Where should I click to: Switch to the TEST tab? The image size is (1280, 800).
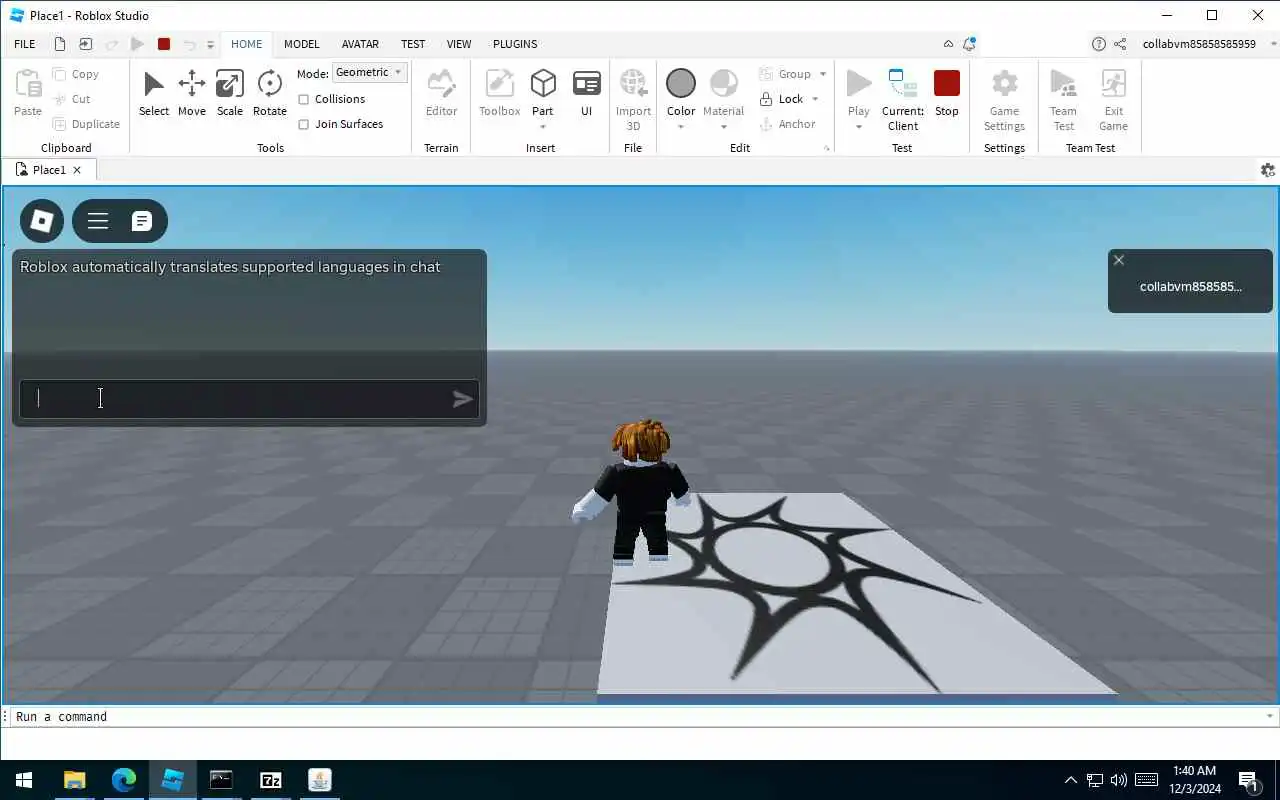[x=413, y=44]
